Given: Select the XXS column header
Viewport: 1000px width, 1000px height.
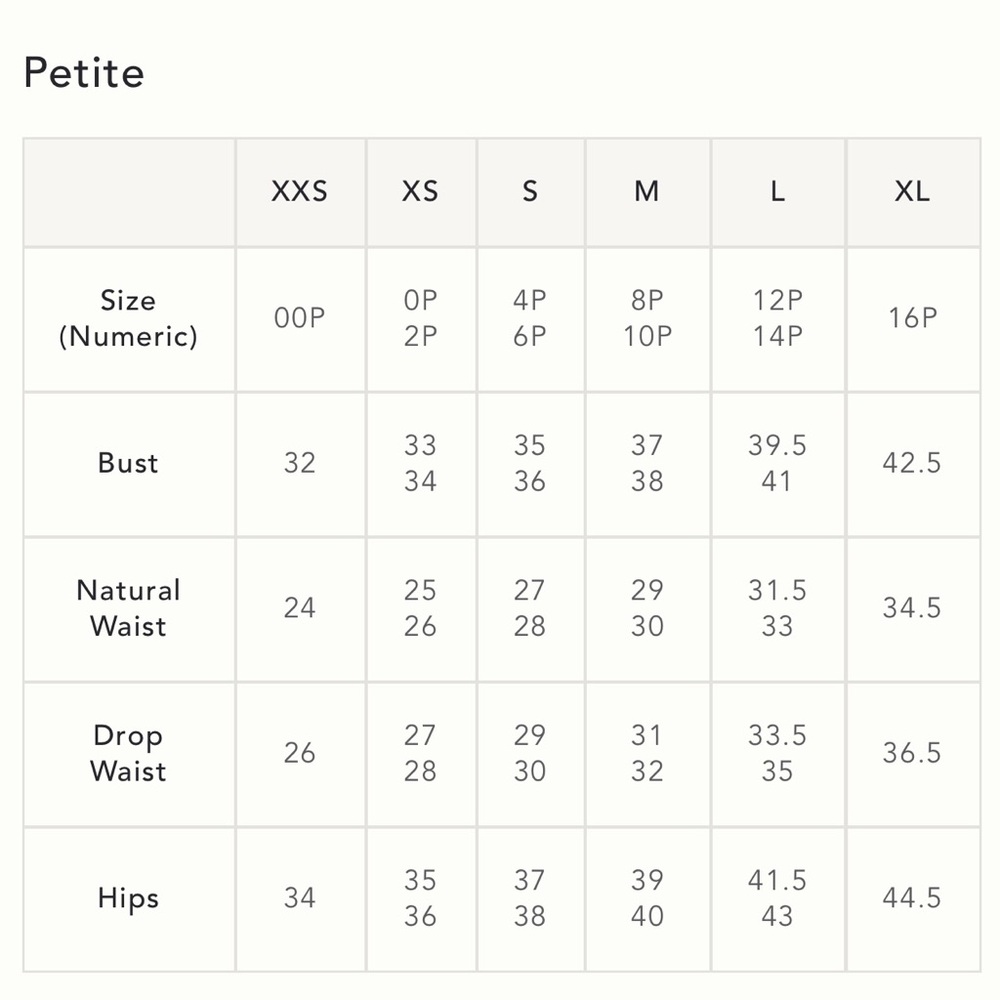Looking at the screenshot, I should [x=300, y=191].
